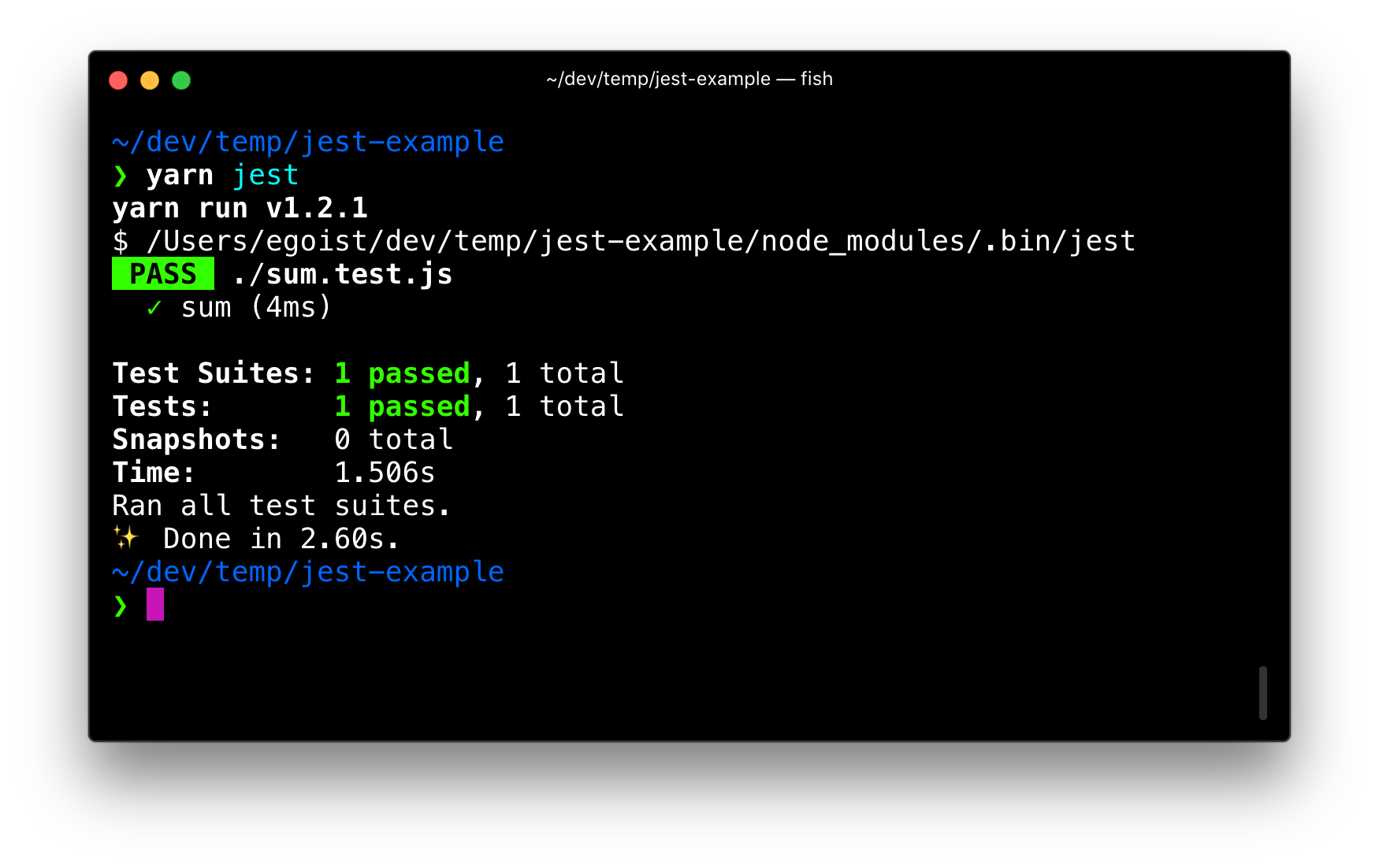Click "1 passed" in the Tests row

402,407
